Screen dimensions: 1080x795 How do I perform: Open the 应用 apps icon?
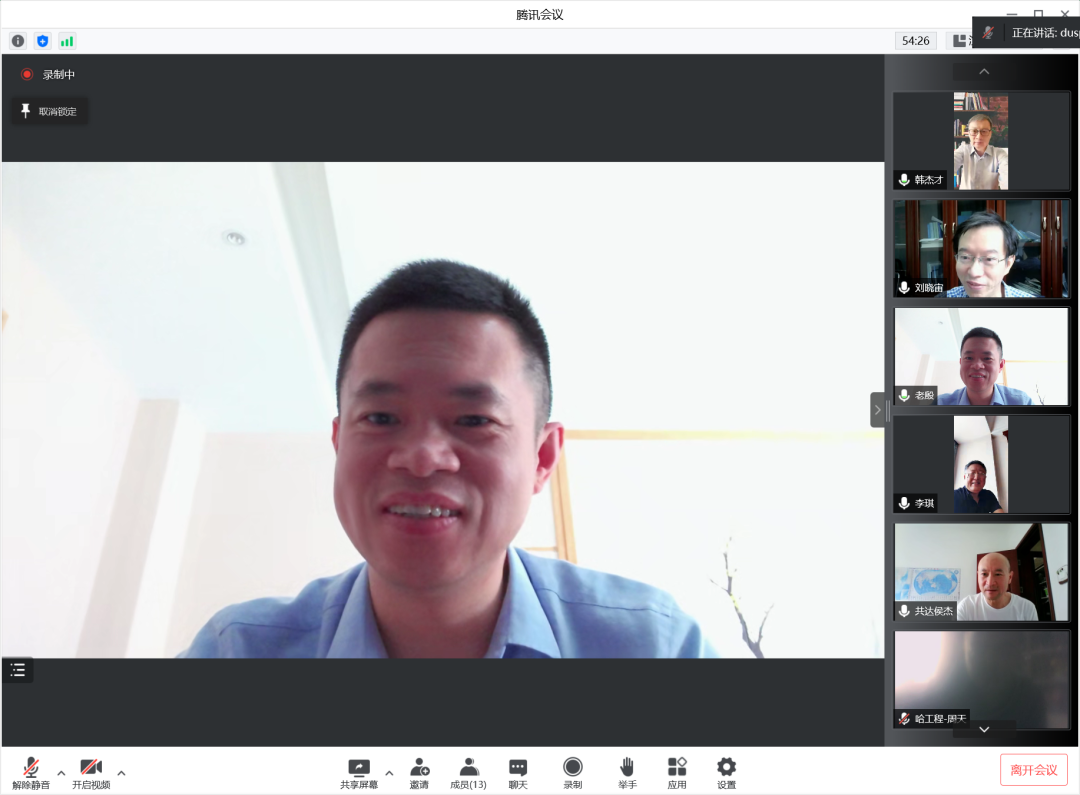click(x=677, y=771)
